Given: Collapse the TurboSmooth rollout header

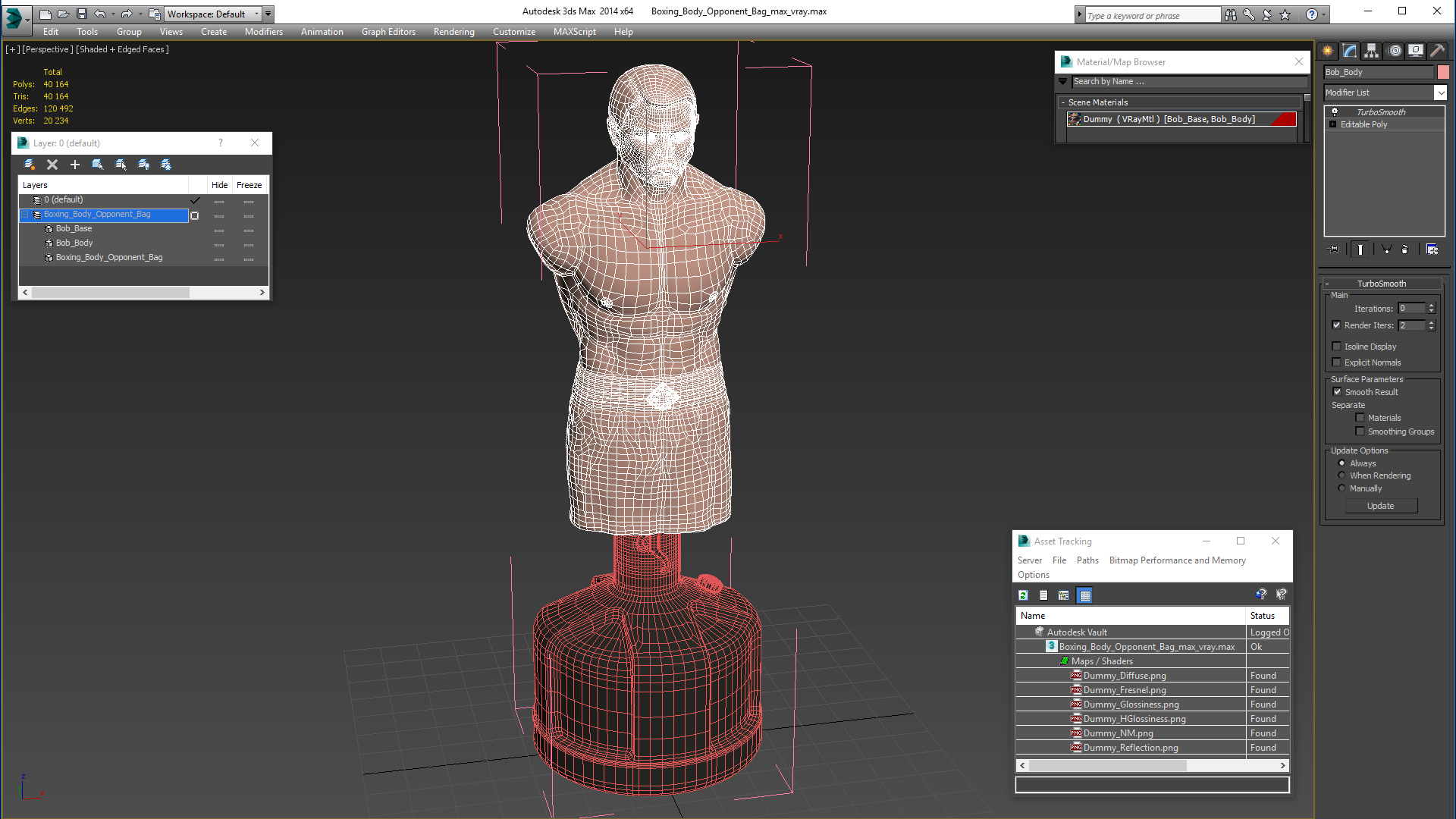Looking at the screenshot, I should coord(1382,284).
